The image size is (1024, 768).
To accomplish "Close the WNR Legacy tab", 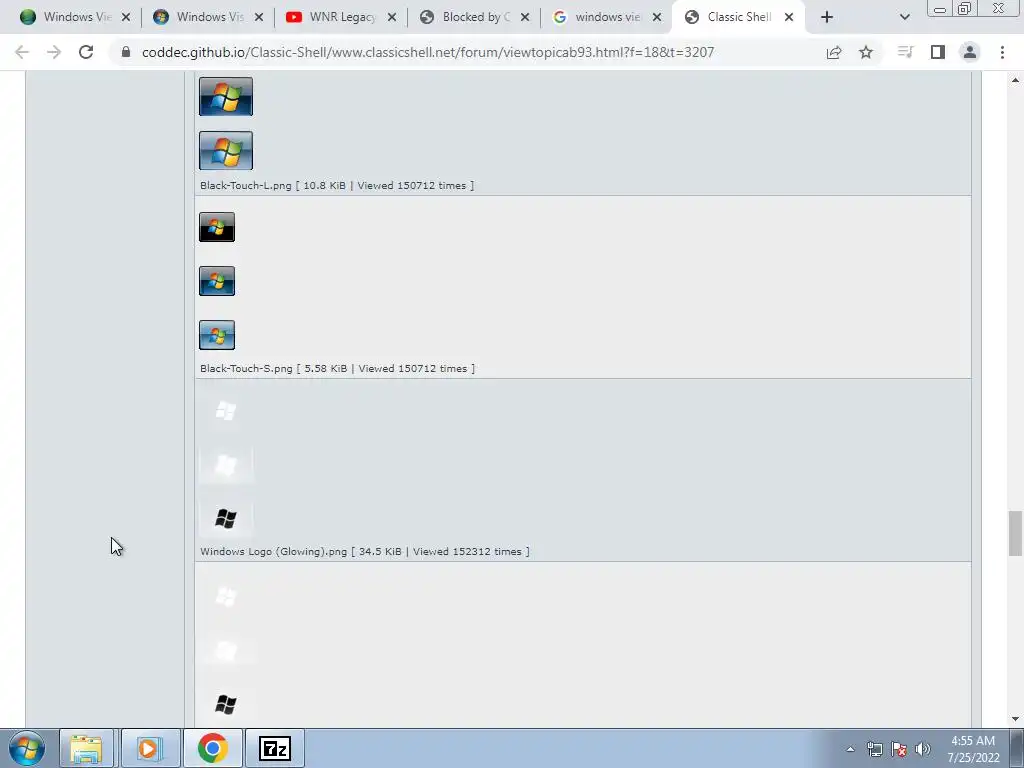I will click(x=392, y=17).
